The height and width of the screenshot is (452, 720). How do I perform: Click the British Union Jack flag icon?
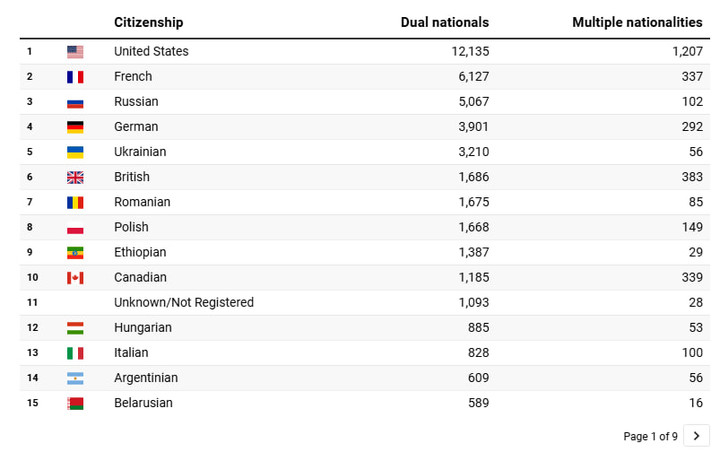[x=75, y=177]
